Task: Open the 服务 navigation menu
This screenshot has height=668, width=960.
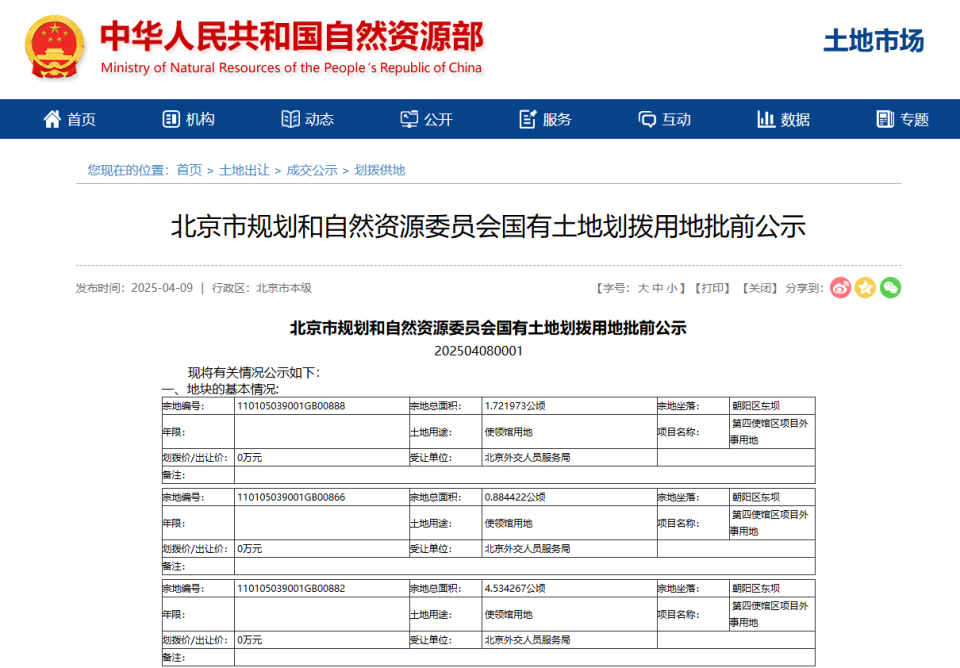Action: coord(557,119)
